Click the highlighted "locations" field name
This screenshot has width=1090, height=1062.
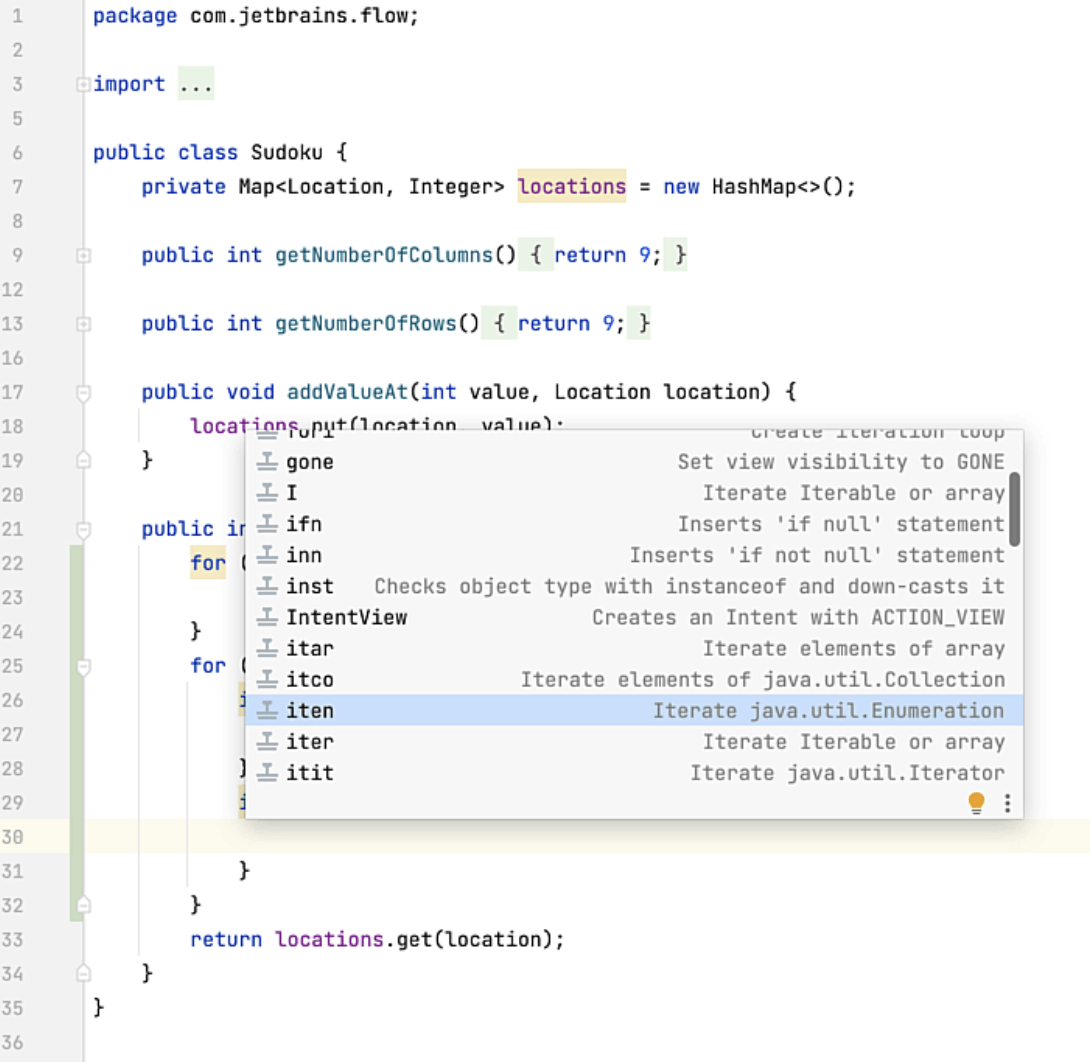pos(572,186)
